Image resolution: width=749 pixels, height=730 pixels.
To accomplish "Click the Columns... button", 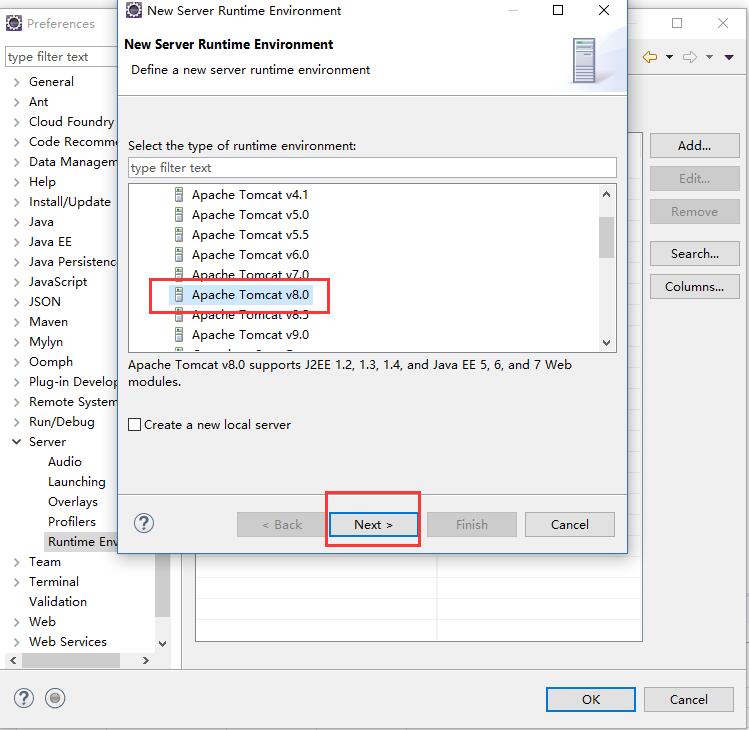I will [695, 287].
